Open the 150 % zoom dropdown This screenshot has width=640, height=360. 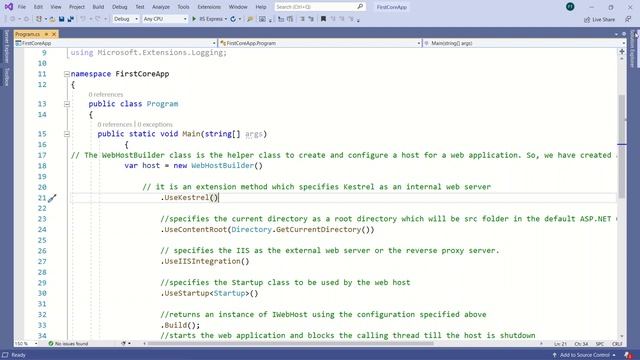(27, 344)
